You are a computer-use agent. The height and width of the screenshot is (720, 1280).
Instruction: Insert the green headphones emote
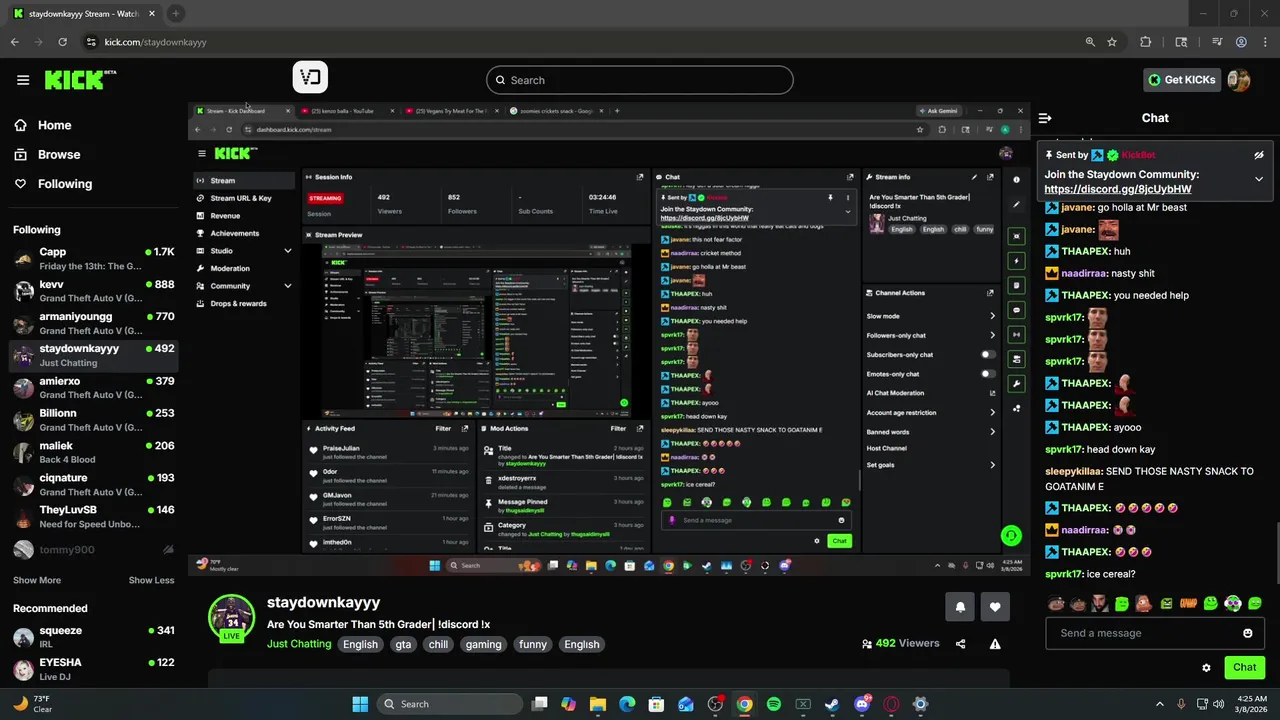point(1233,603)
